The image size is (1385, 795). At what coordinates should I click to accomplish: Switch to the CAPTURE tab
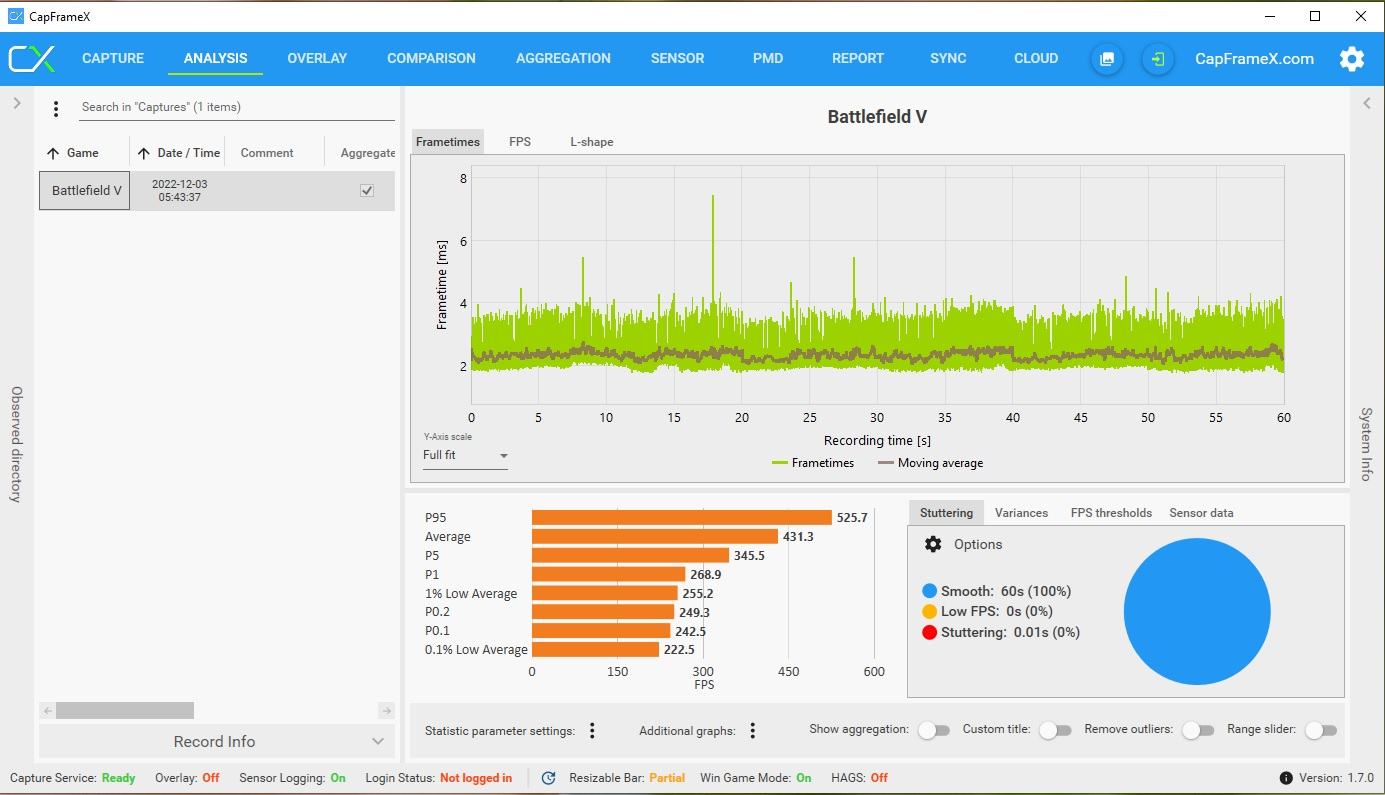click(x=113, y=58)
